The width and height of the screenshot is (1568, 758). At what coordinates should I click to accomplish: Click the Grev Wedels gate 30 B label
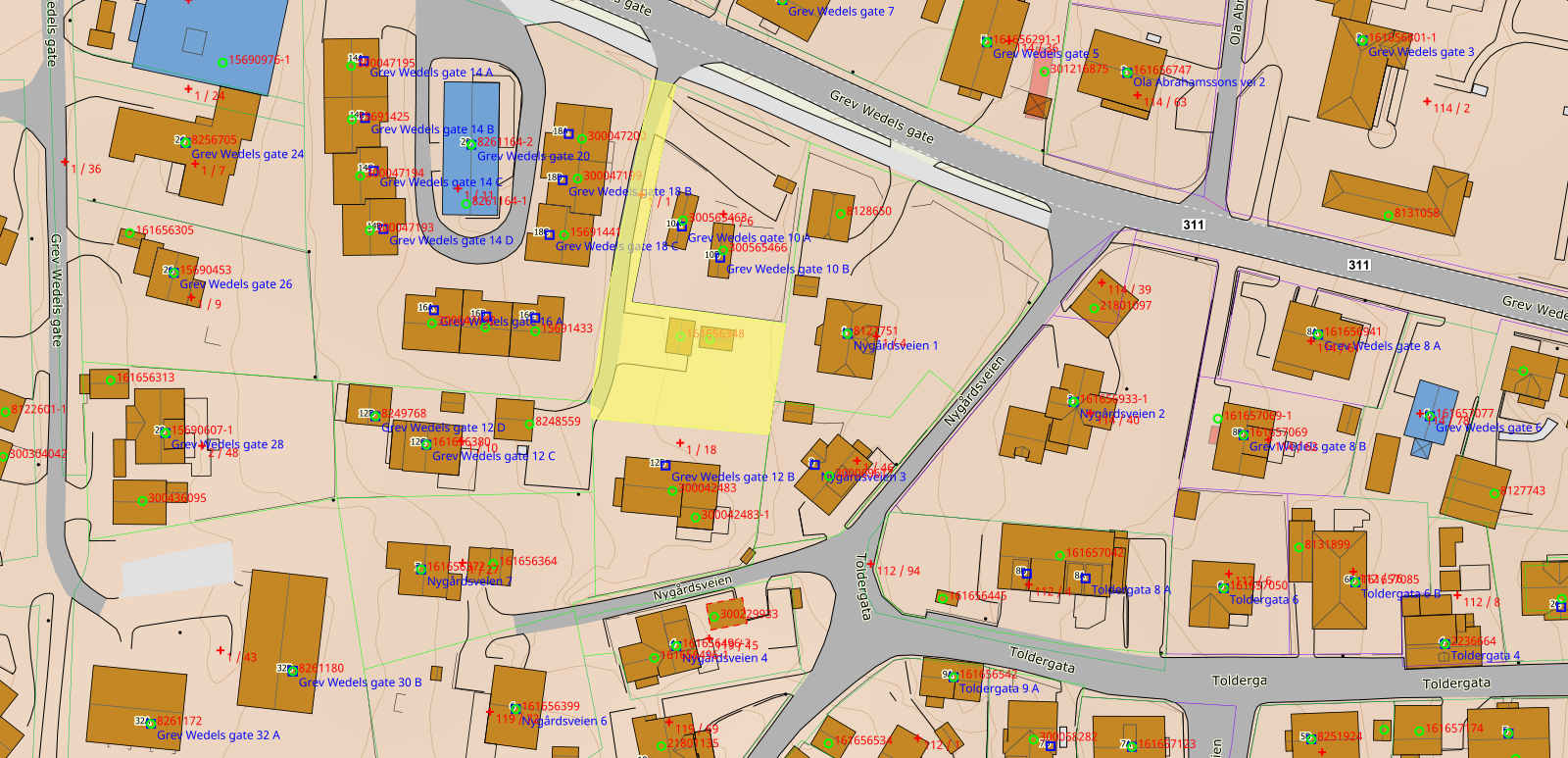(360, 682)
